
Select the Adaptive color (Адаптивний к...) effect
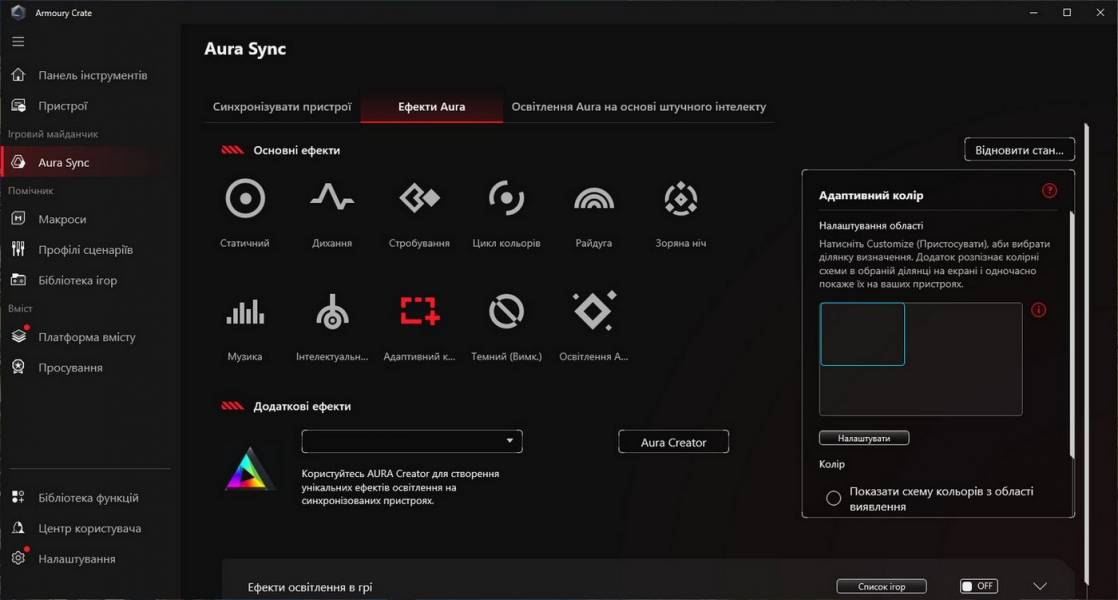click(x=419, y=311)
